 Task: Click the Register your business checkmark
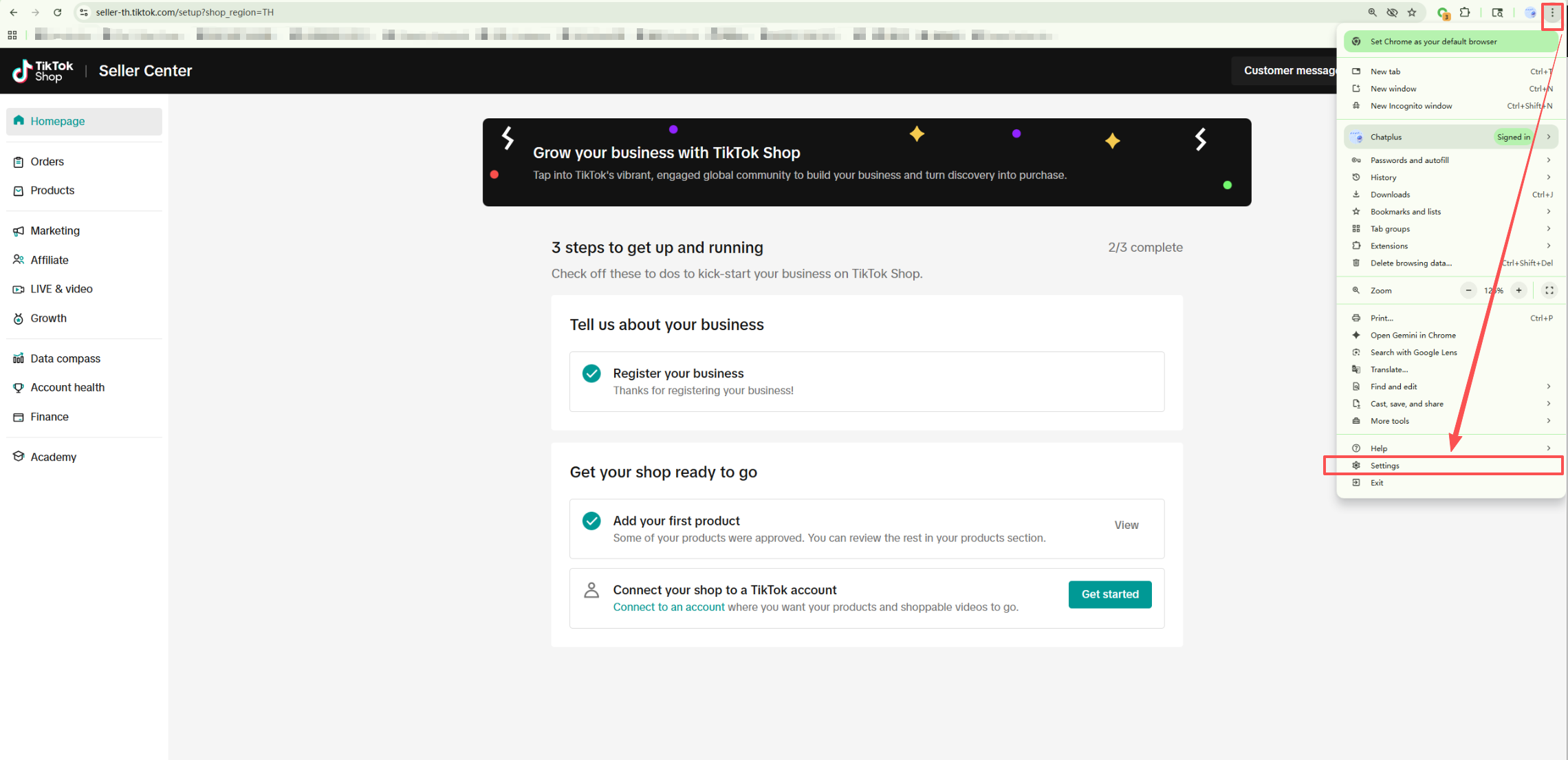(x=591, y=373)
